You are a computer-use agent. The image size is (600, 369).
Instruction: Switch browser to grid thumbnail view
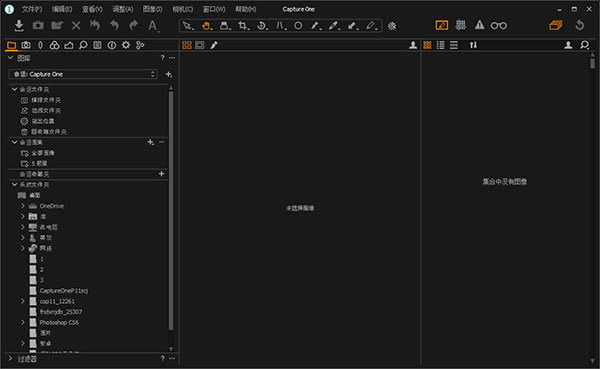[427, 45]
